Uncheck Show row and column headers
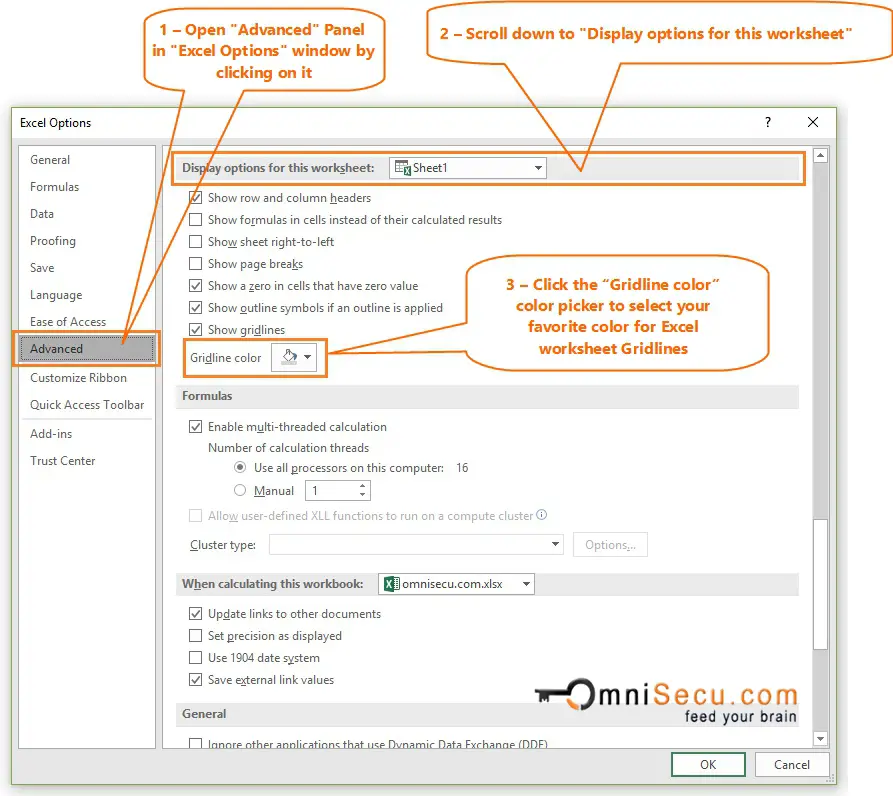The width and height of the screenshot is (893, 796). click(x=196, y=198)
